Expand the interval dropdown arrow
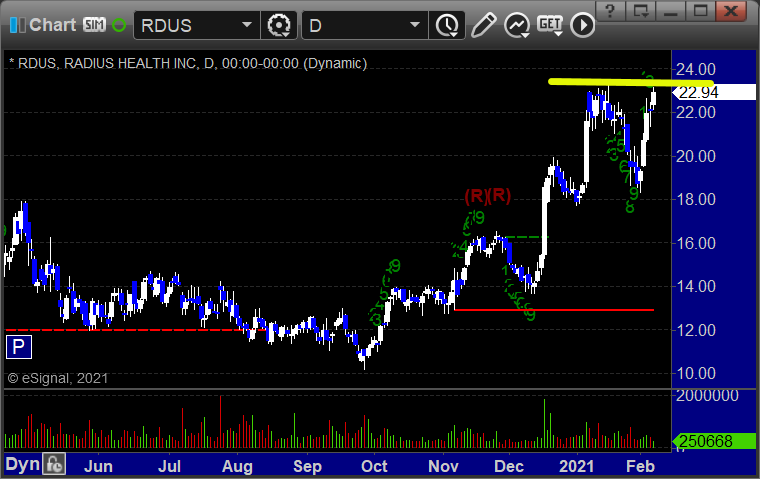 click(414, 24)
